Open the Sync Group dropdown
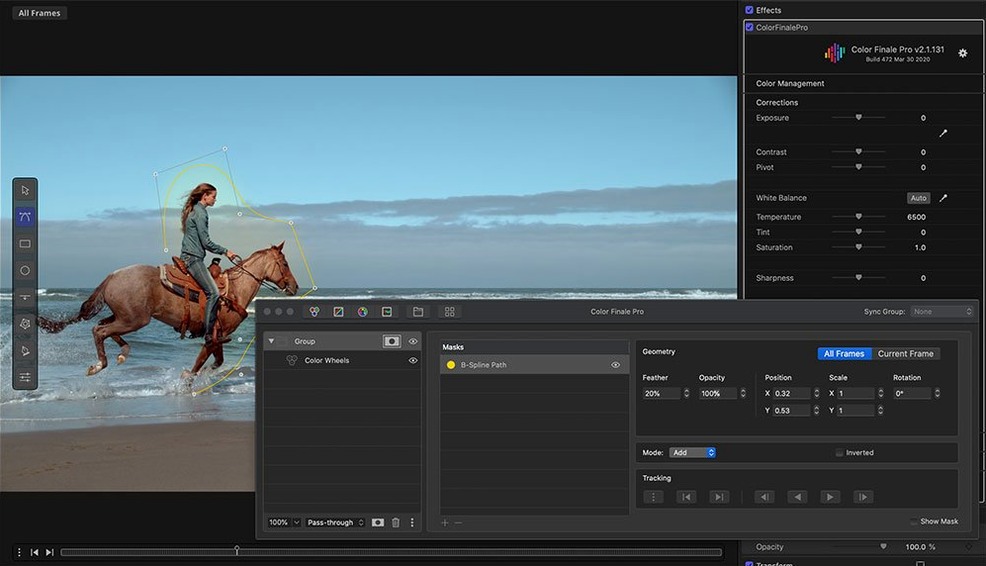 coord(942,311)
